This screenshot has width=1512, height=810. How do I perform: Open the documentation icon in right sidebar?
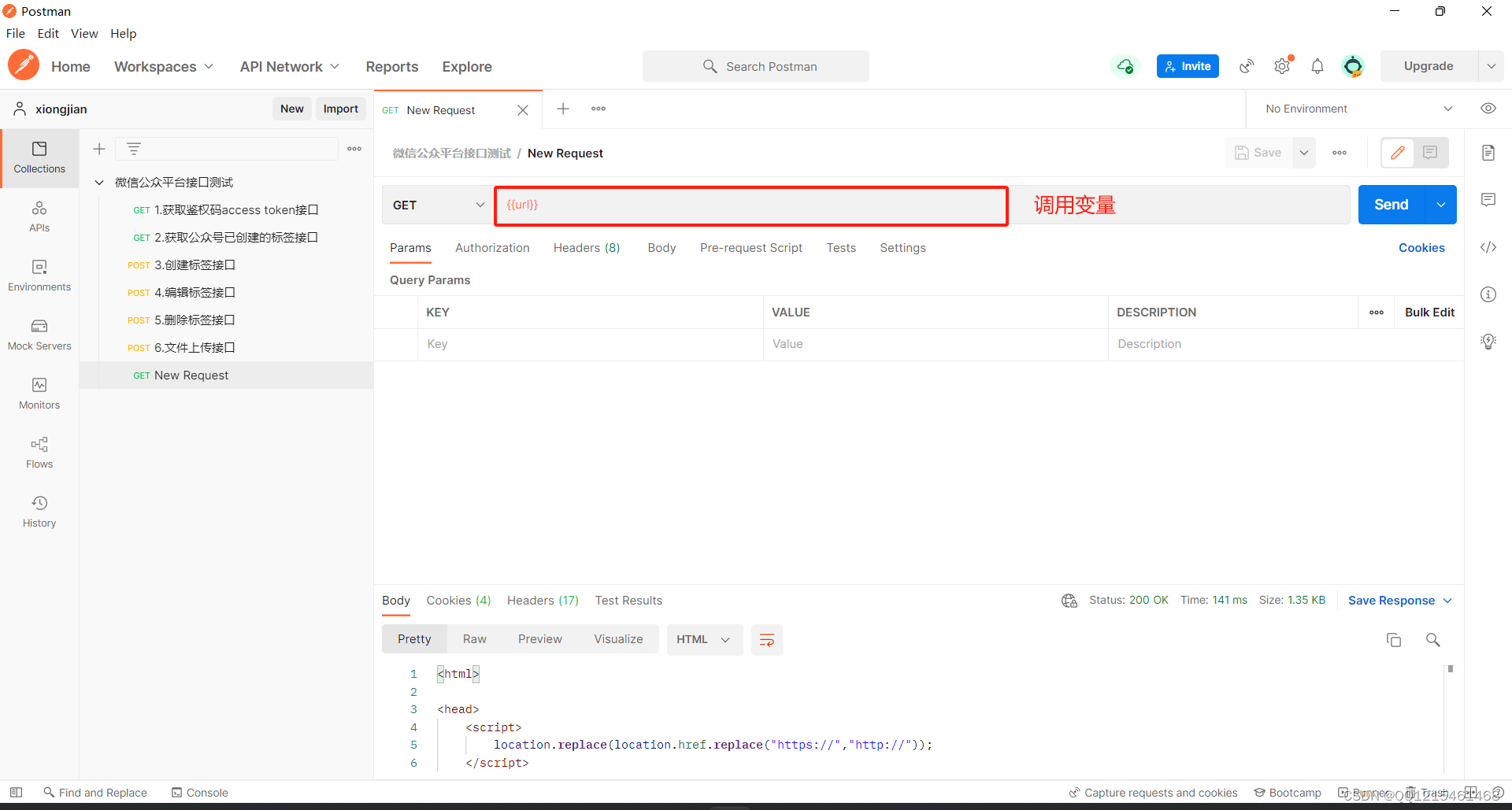tap(1488, 153)
